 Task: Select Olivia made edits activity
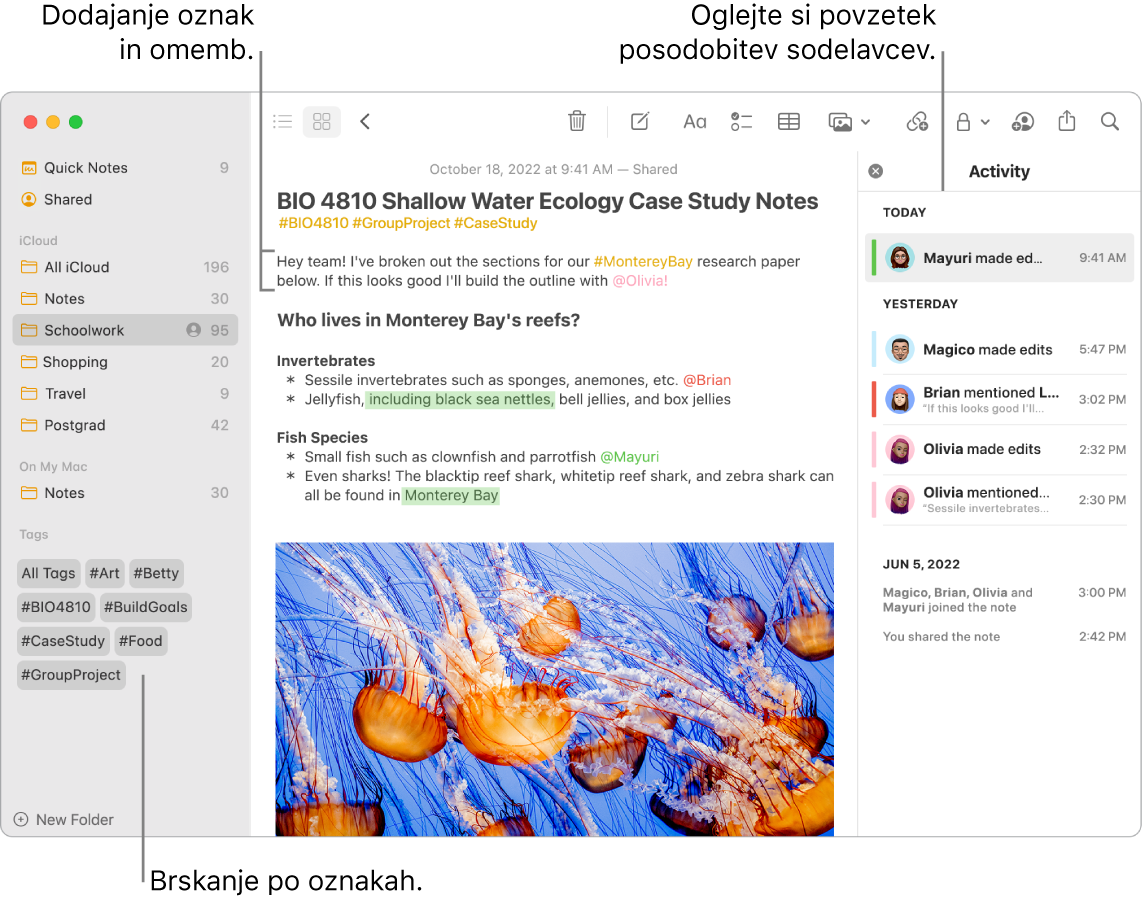(x=1000, y=449)
